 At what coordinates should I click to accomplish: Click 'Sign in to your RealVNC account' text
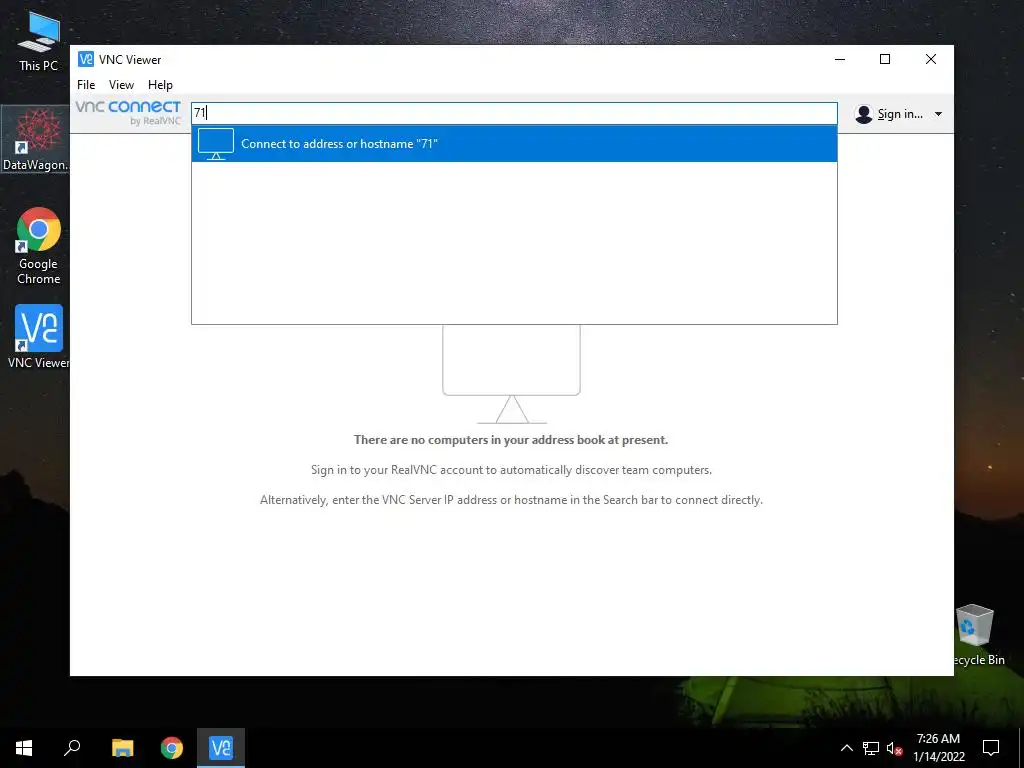(511, 470)
